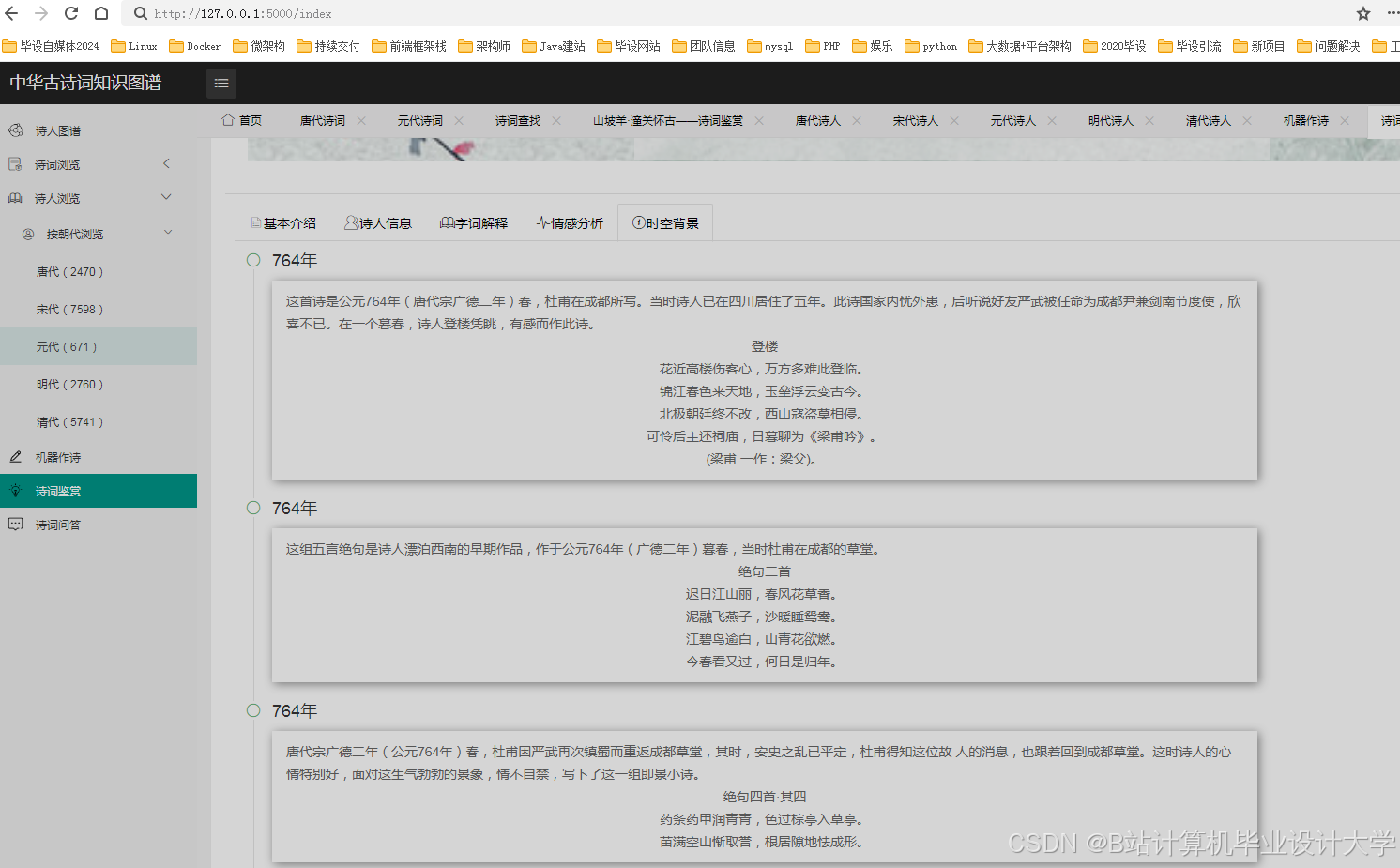This screenshot has width=1400, height=868.
Task: Switch to the 首页 tab
Action: pyautogui.click(x=242, y=120)
